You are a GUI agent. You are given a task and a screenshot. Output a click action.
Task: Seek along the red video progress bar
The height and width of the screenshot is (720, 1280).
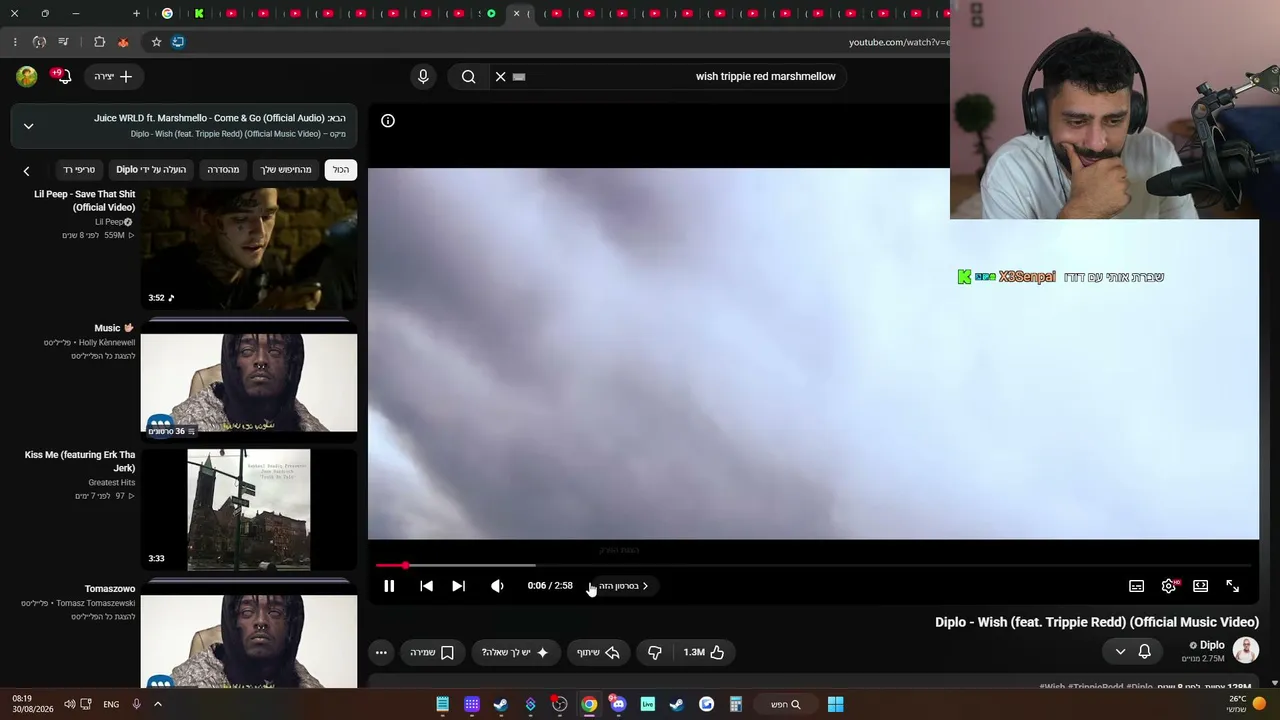point(814,566)
